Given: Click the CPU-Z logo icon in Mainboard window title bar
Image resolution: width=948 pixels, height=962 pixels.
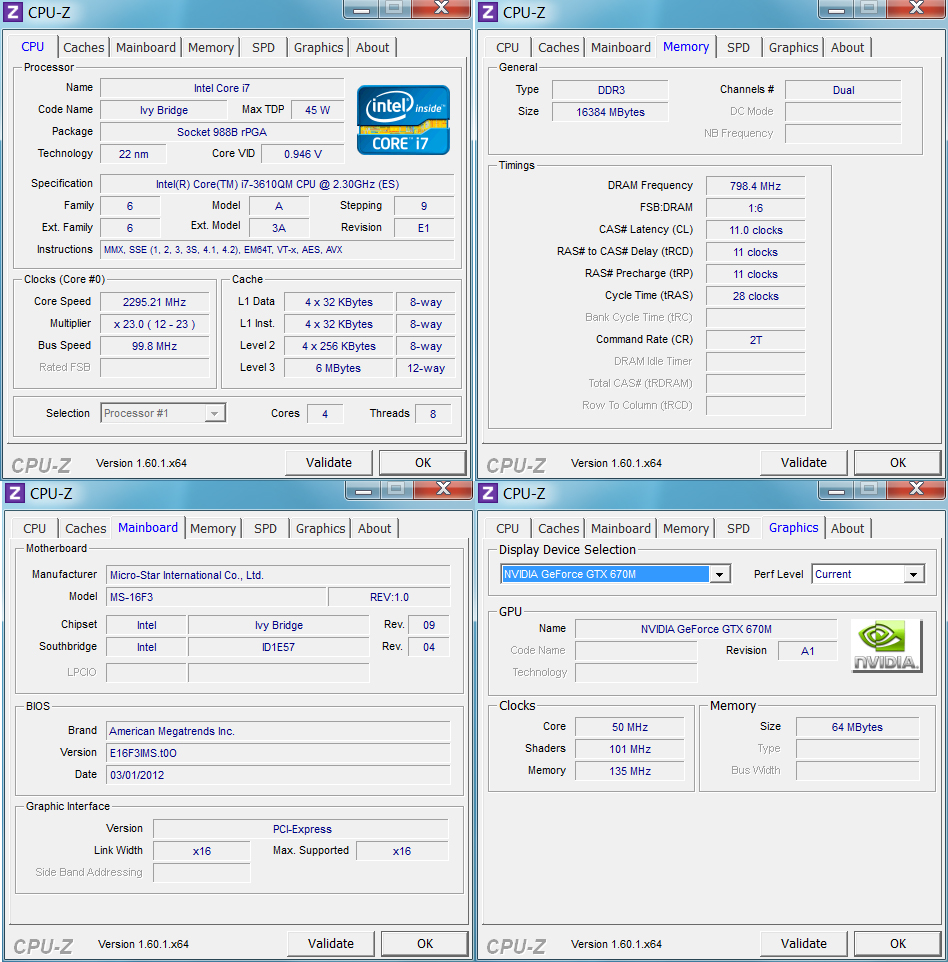Looking at the screenshot, I should coord(15,493).
